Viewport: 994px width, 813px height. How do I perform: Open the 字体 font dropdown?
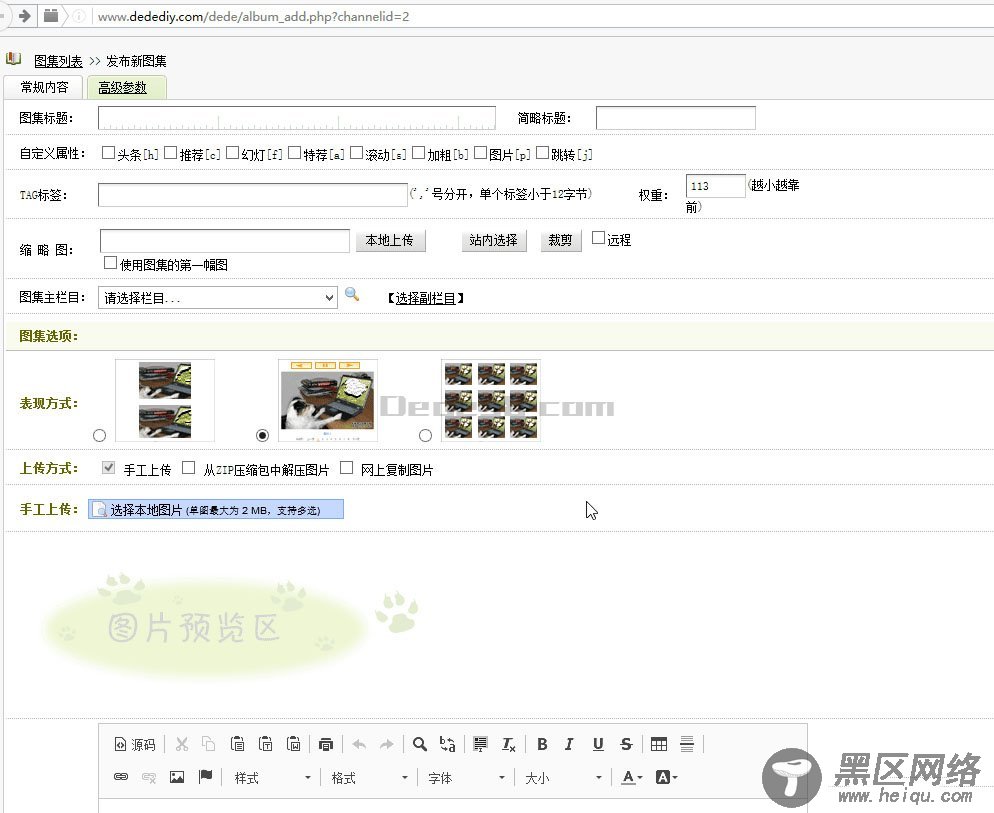(466, 777)
